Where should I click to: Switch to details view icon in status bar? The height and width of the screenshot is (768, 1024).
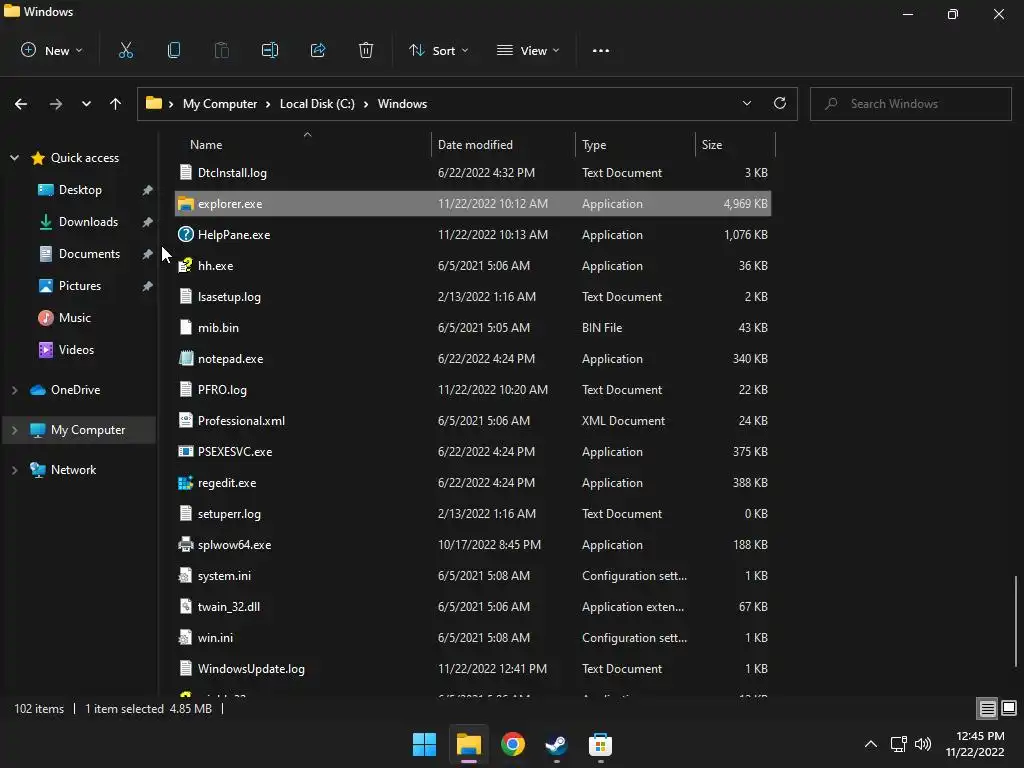point(987,708)
